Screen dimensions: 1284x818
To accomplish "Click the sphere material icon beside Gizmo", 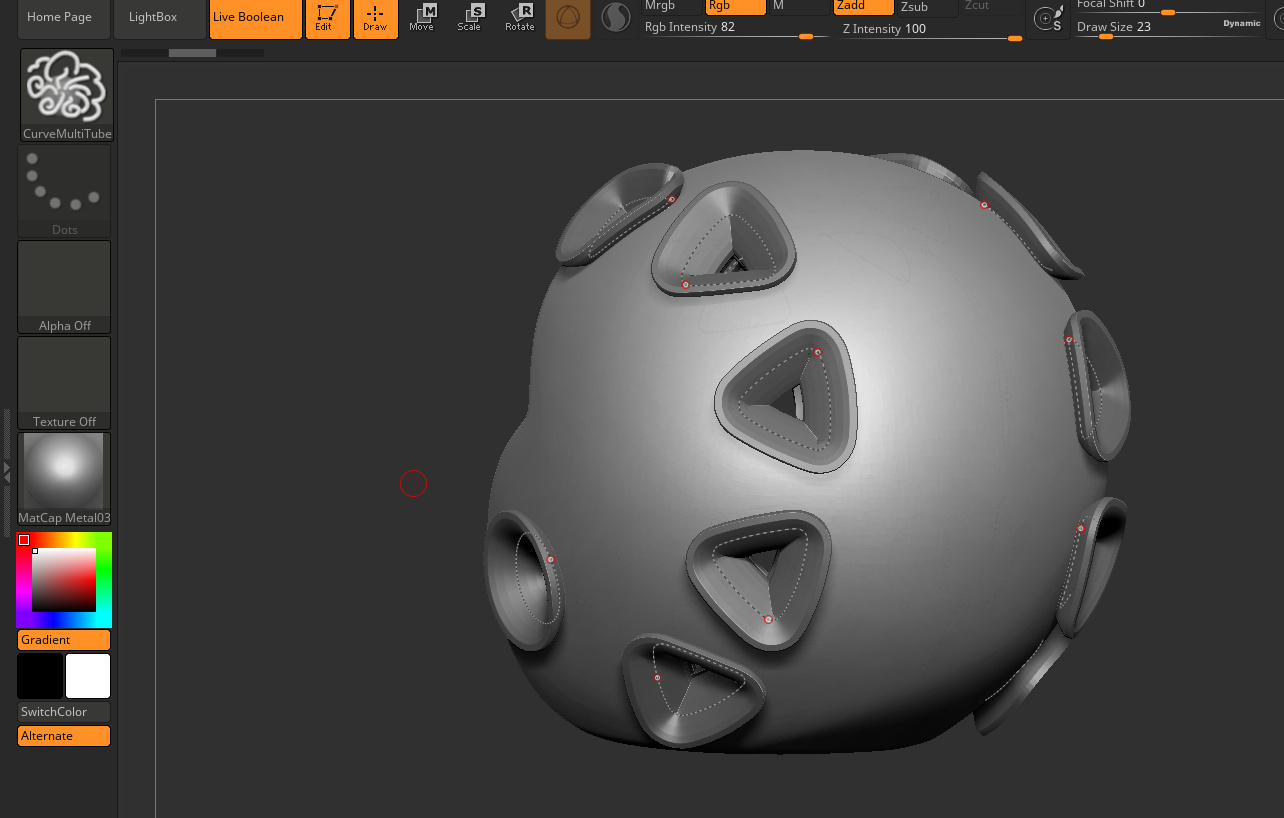I will coord(616,18).
